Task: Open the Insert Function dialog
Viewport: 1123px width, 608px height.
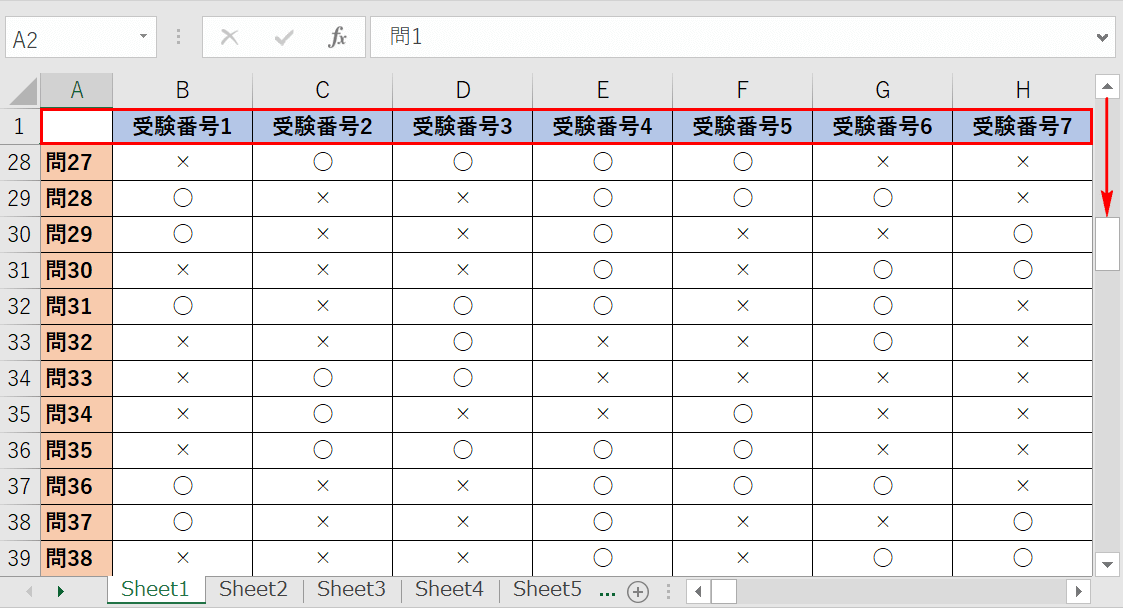Action: click(337, 37)
